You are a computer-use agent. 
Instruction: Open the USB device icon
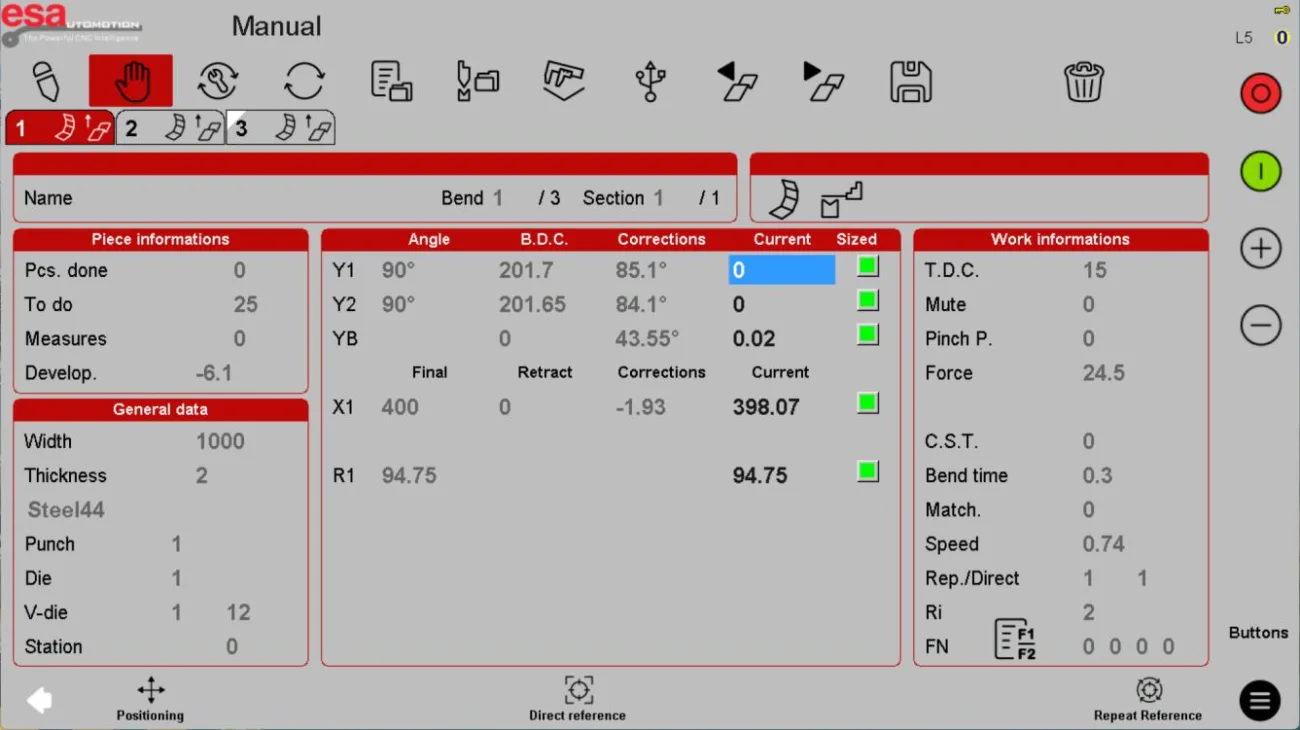pyautogui.click(x=650, y=81)
